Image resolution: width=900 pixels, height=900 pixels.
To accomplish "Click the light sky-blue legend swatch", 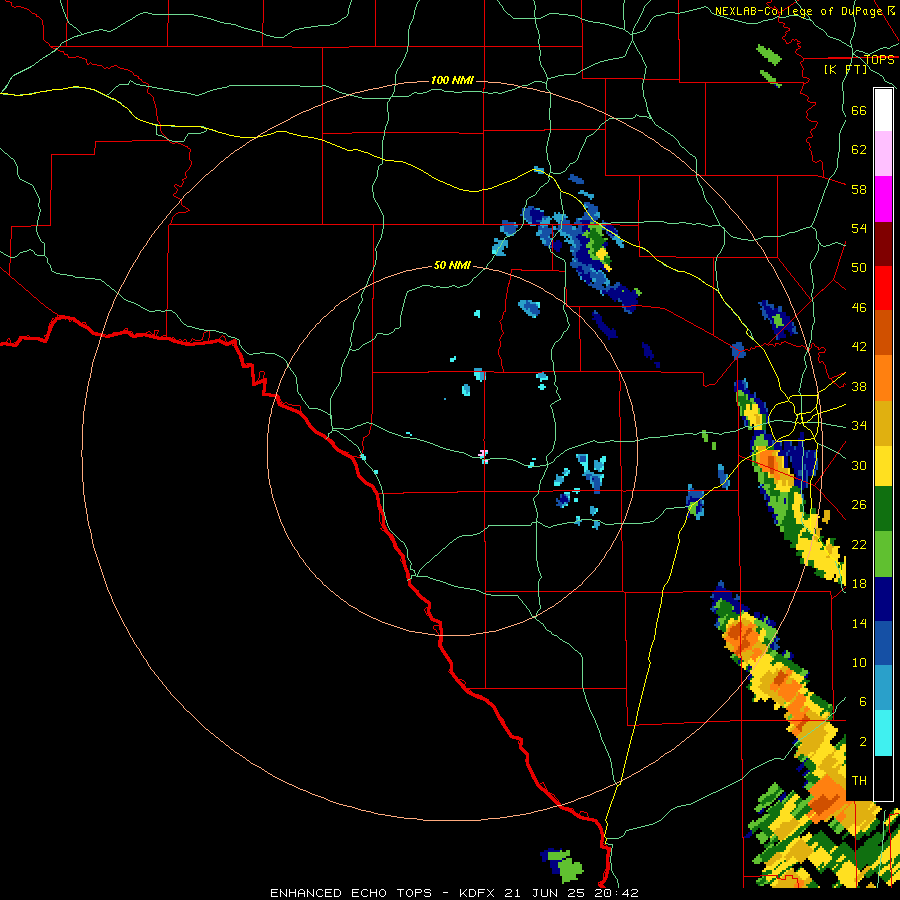I will pyautogui.click(x=883, y=688).
